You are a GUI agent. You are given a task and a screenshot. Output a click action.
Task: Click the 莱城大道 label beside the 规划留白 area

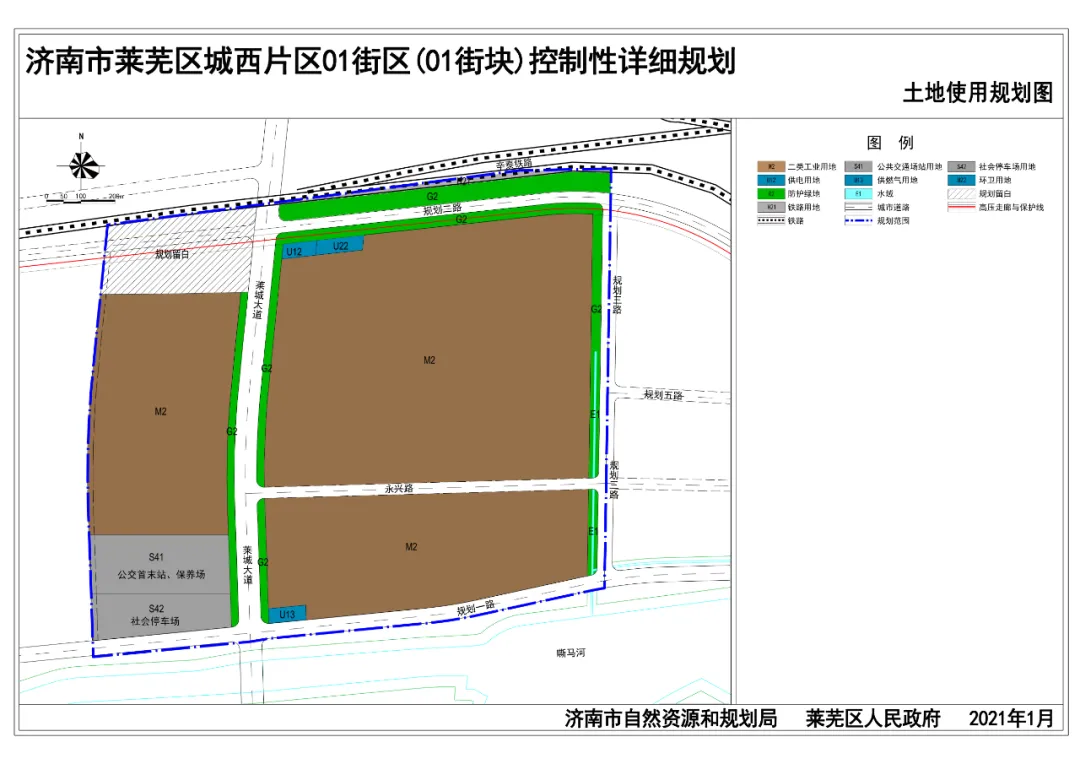[258, 300]
